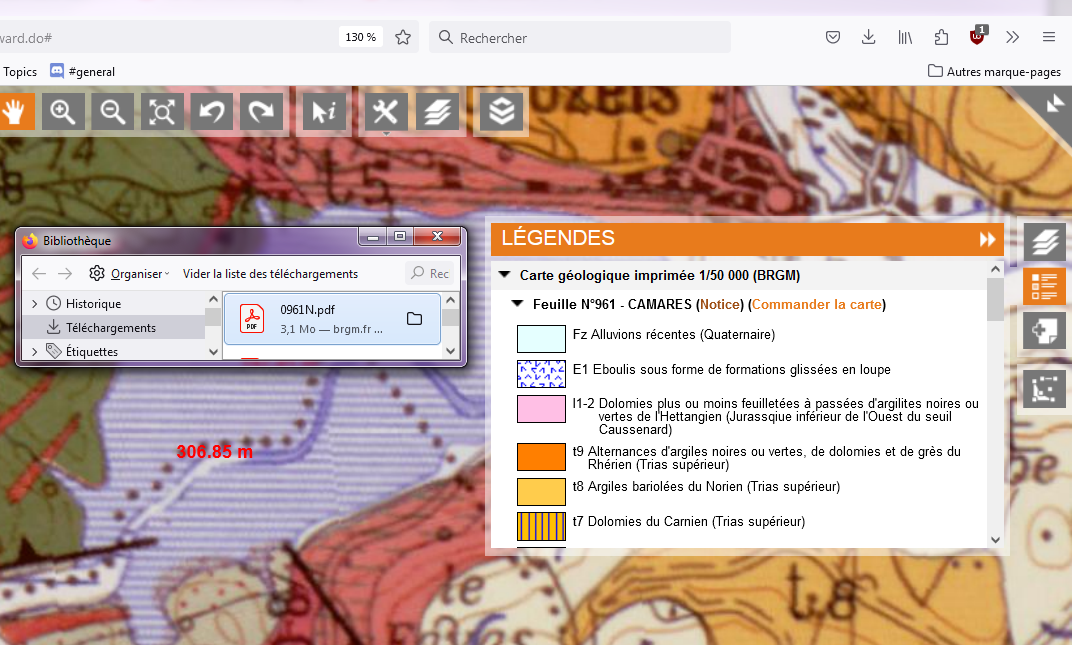Open the wrench and screwdriver tools menu
Image resolution: width=1072 pixels, height=645 pixels.
tap(385, 112)
